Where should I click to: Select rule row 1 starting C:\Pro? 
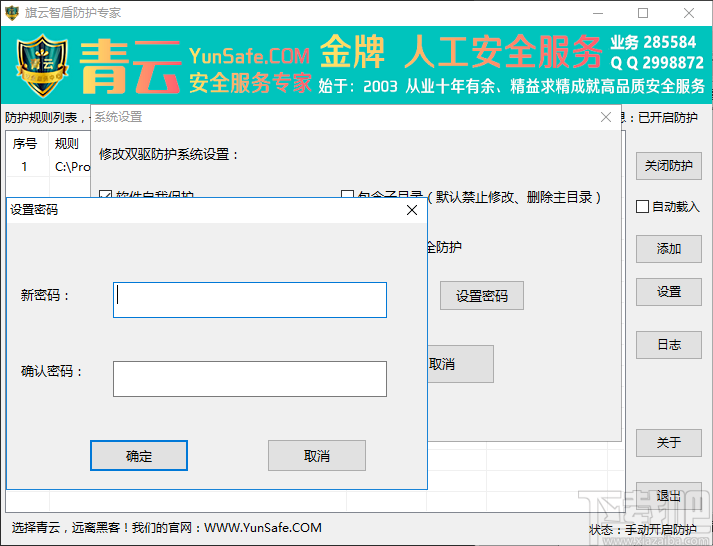[x=48, y=167]
